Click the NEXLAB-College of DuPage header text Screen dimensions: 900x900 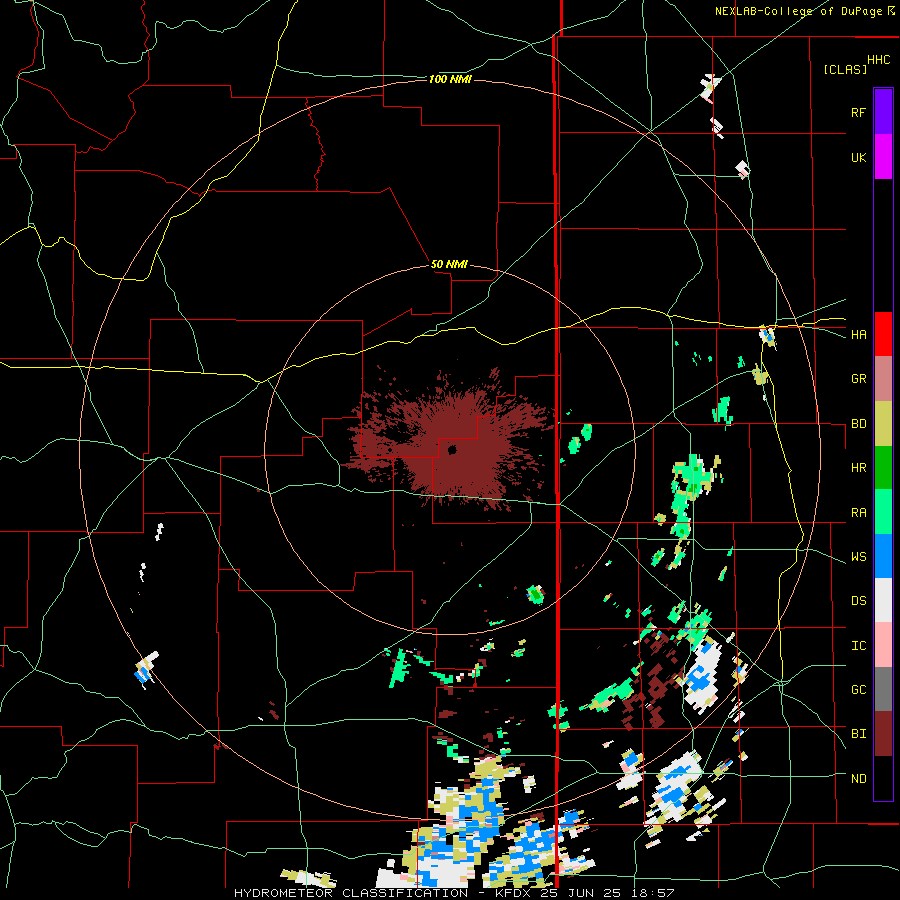(x=798, y=11)
